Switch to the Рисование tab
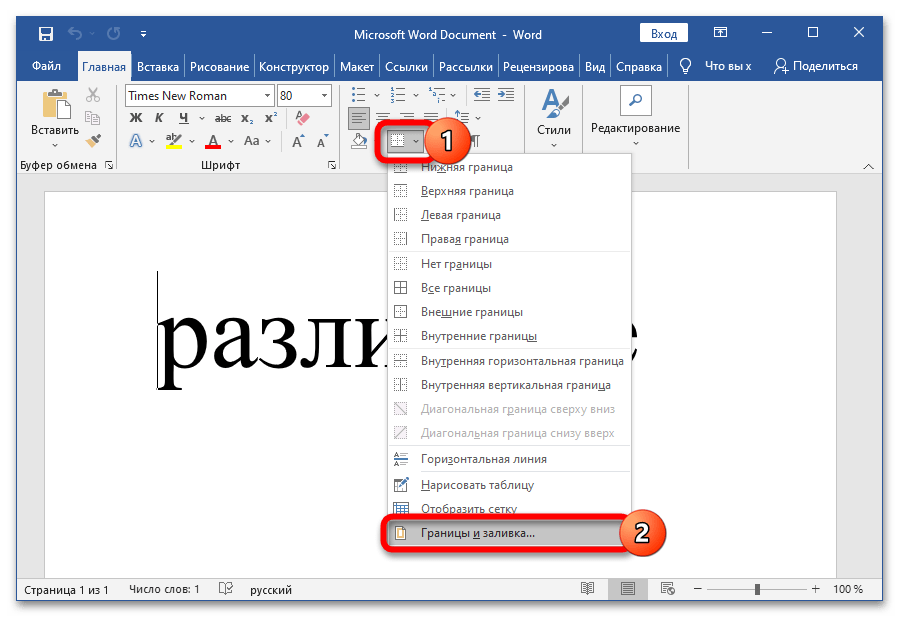 [x=219, y=67]
